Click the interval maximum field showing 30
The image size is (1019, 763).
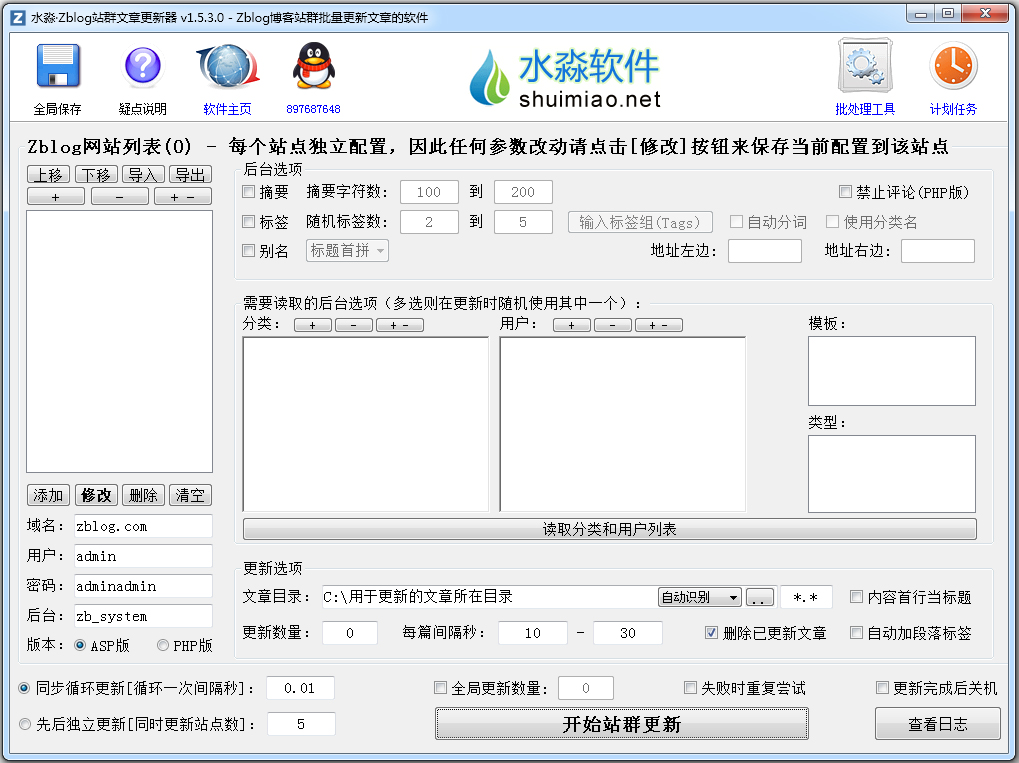(x=628, y=632)
